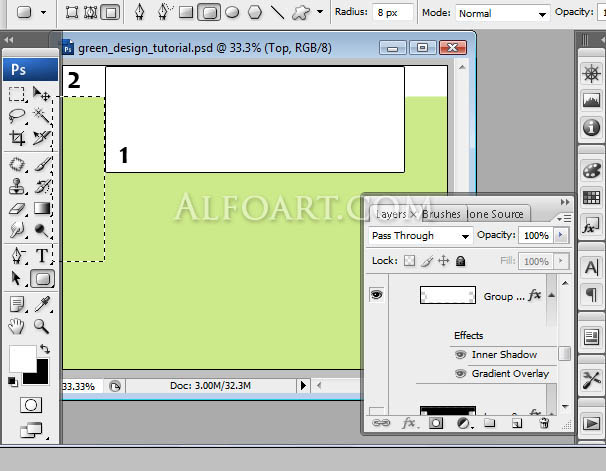Open the layer Opacity slider arrow
Screen dimensions: 606x471
[561, 235]
